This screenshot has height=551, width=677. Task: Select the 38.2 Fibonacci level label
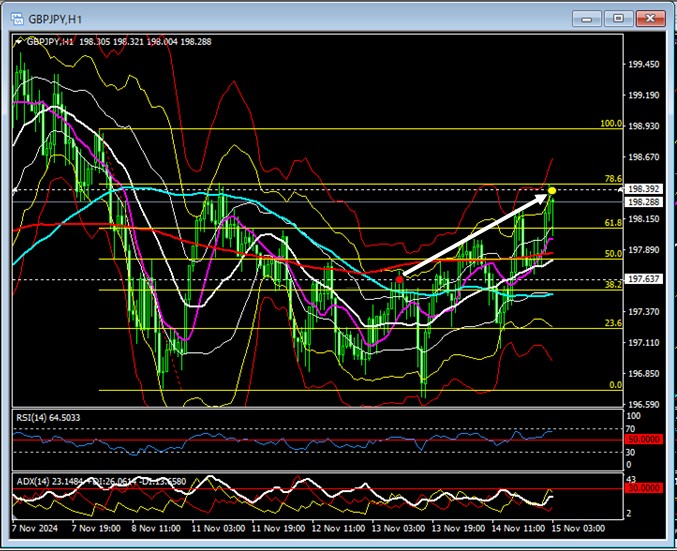coord(613,285)
